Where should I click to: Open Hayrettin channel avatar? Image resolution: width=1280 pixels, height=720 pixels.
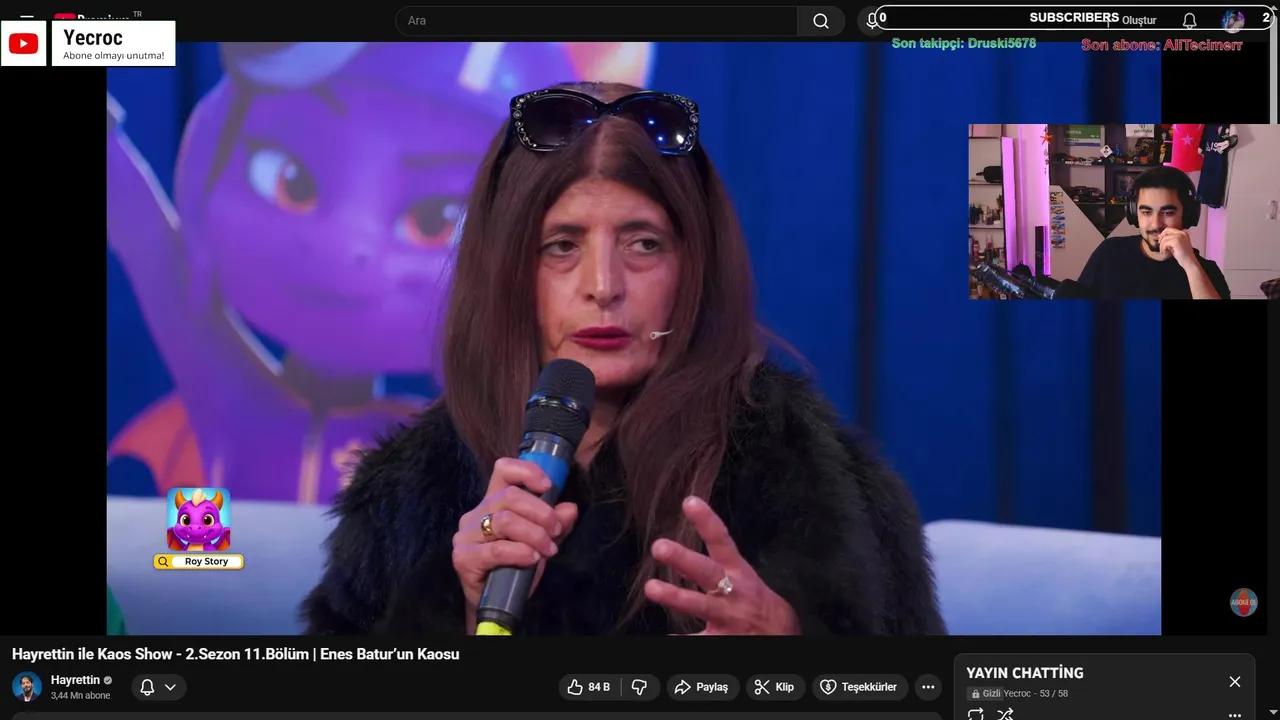point(27,687)
